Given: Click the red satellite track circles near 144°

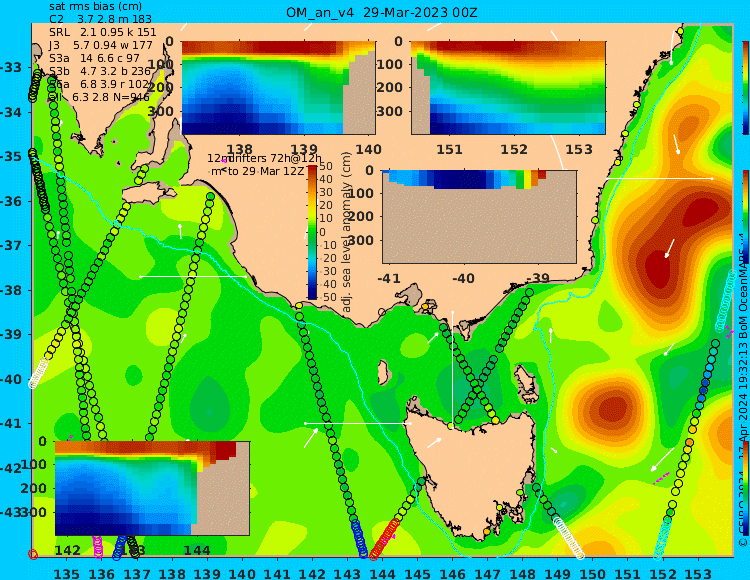Looking at the screenshot, I should pyautogui.click(x=385, y=539).
